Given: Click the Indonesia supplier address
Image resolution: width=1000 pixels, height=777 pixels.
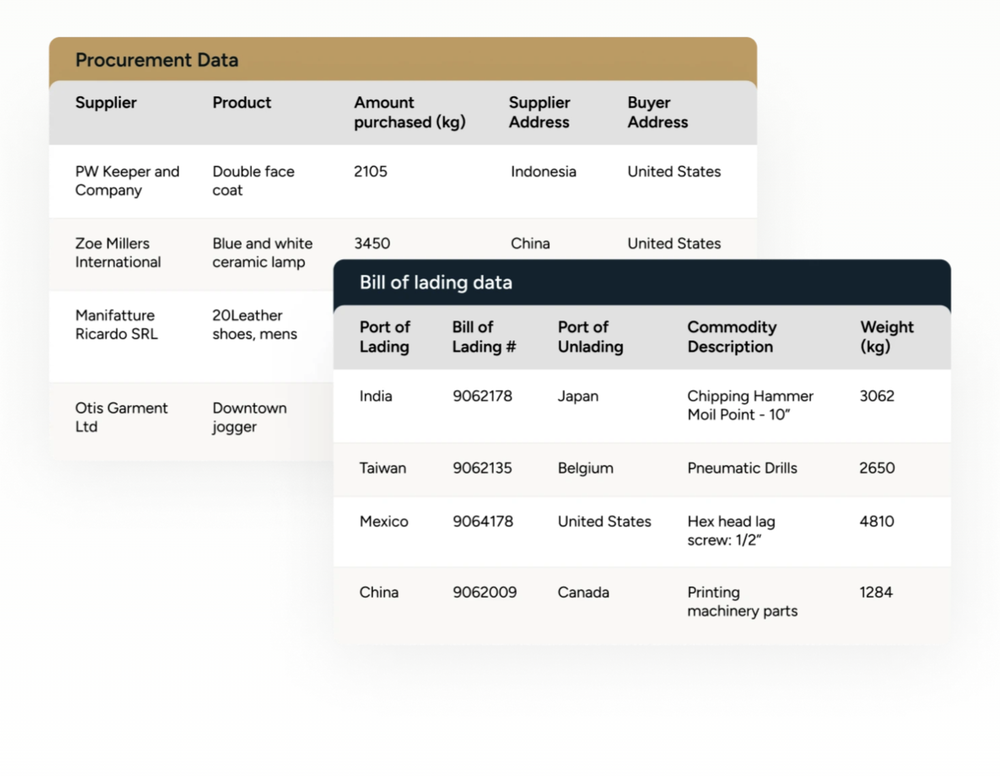Looking at the screenshot, I should click(543, 172).
